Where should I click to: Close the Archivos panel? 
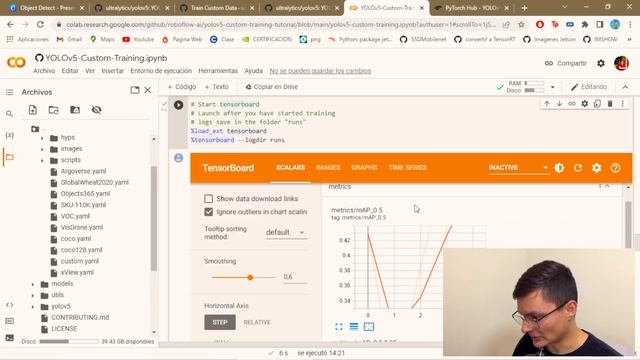(x=148, y=90)
